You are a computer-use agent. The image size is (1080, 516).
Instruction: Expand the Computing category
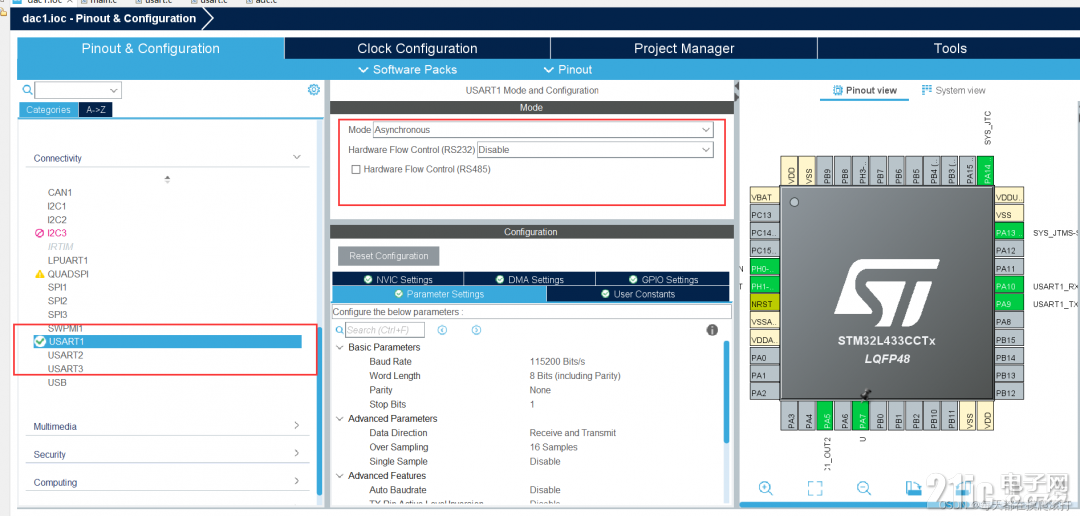pos(297,482)
